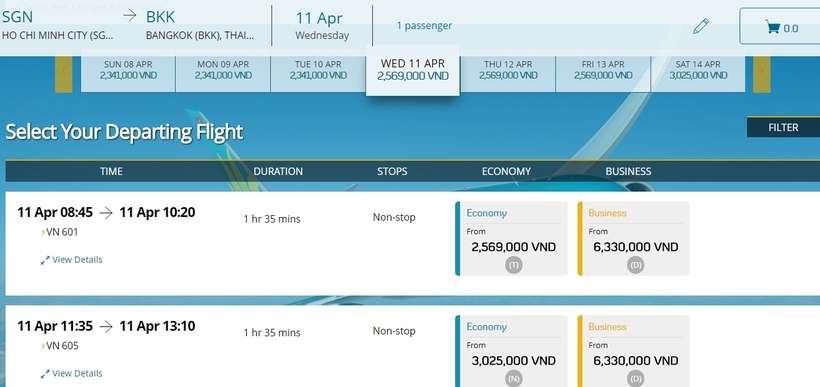Select the THU 12 APR date tab
The width and height of the screenshot is (820, 387).
click(508, 70)
